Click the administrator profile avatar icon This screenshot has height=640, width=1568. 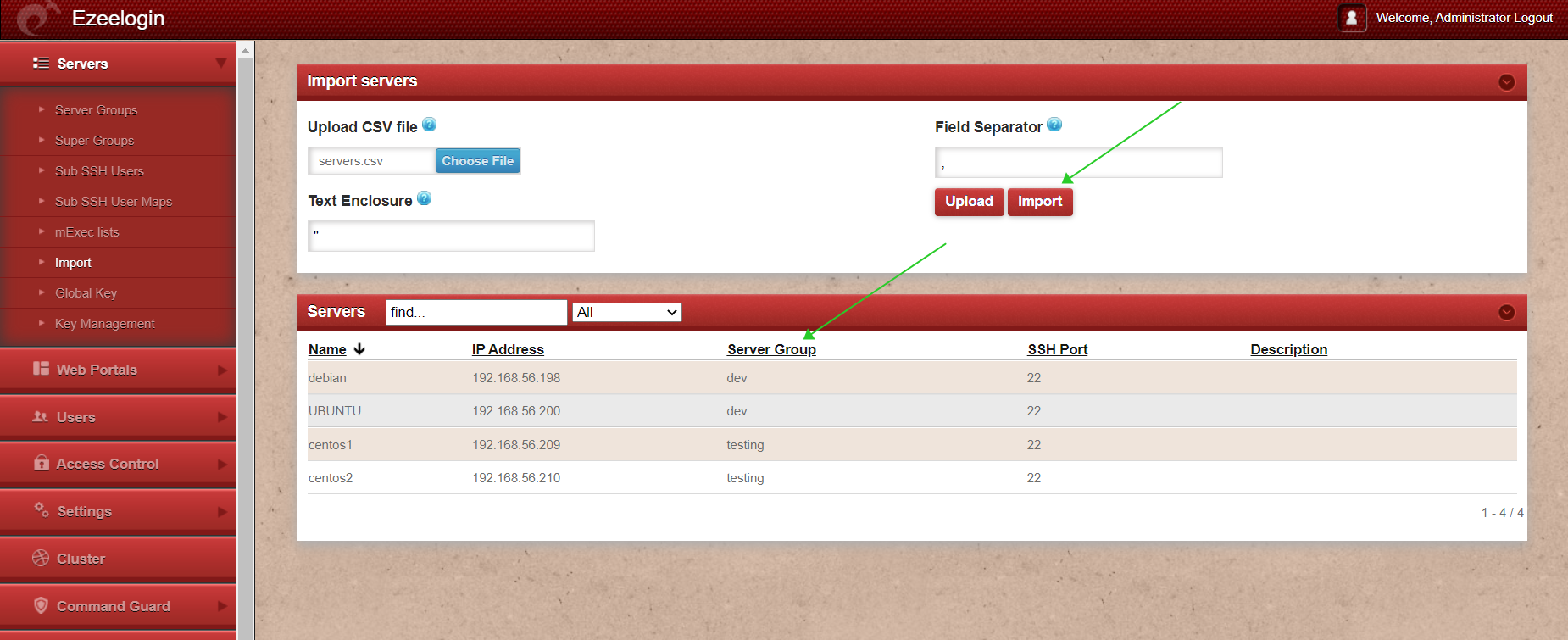[1351, 18]
